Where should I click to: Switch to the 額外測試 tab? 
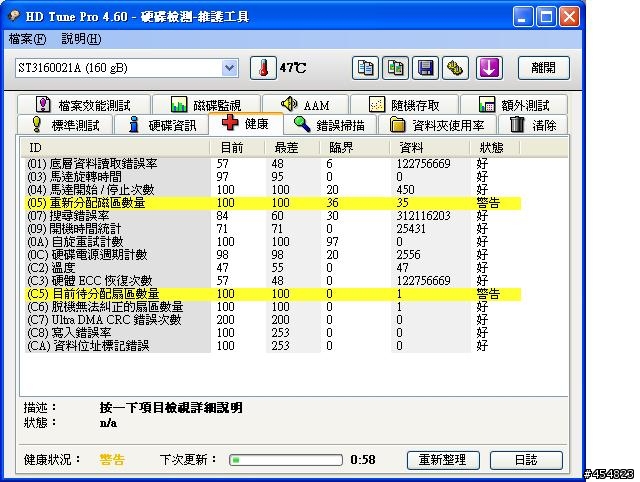click(x=514, y=105)
